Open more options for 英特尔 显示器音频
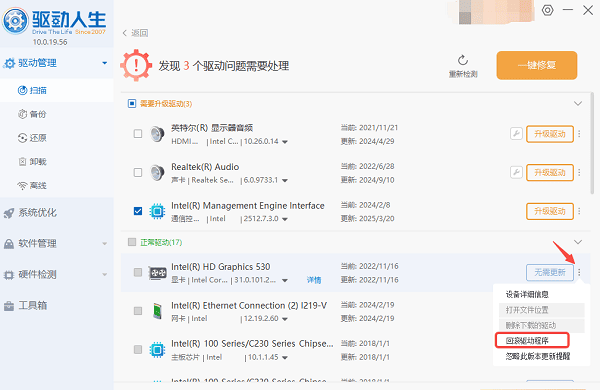The image size is (600, 390). point(579,134)
